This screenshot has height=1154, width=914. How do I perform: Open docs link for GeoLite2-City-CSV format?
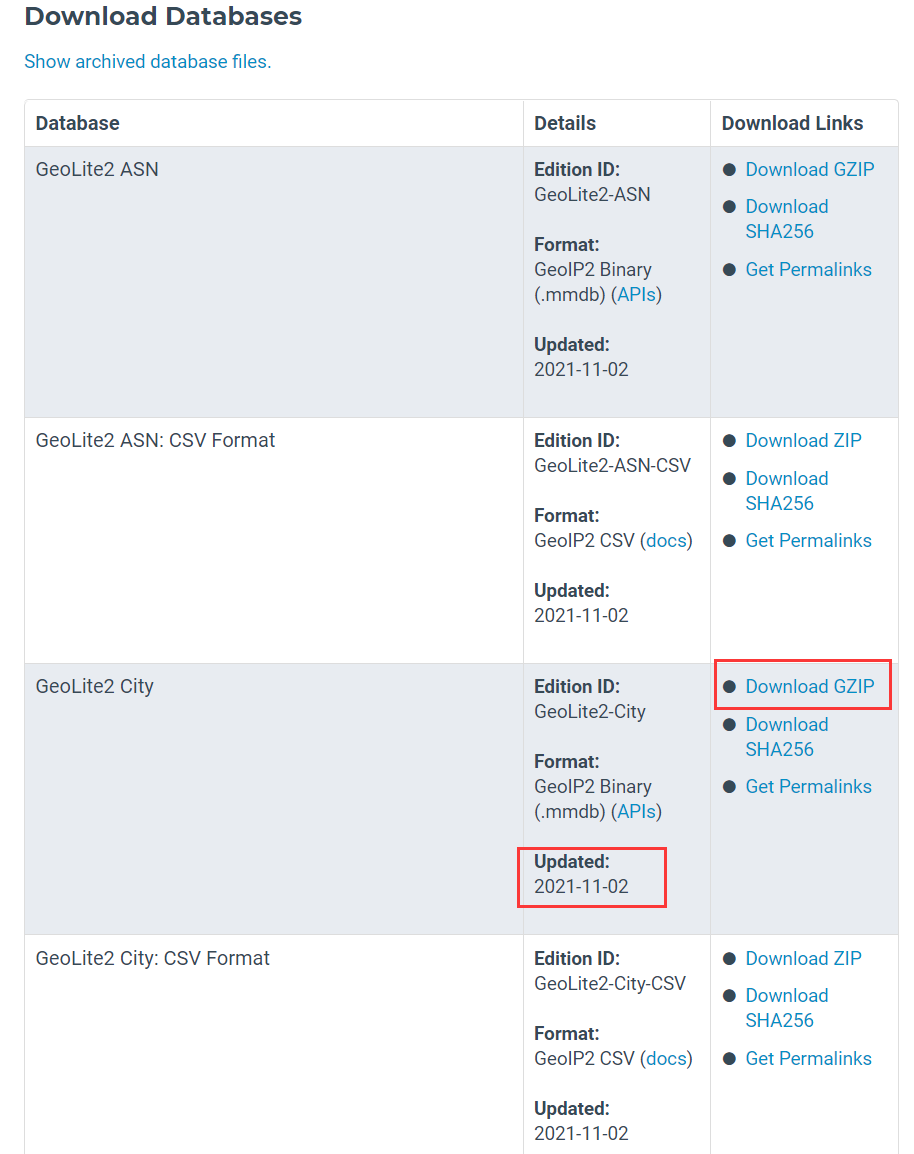(666, 1058)
